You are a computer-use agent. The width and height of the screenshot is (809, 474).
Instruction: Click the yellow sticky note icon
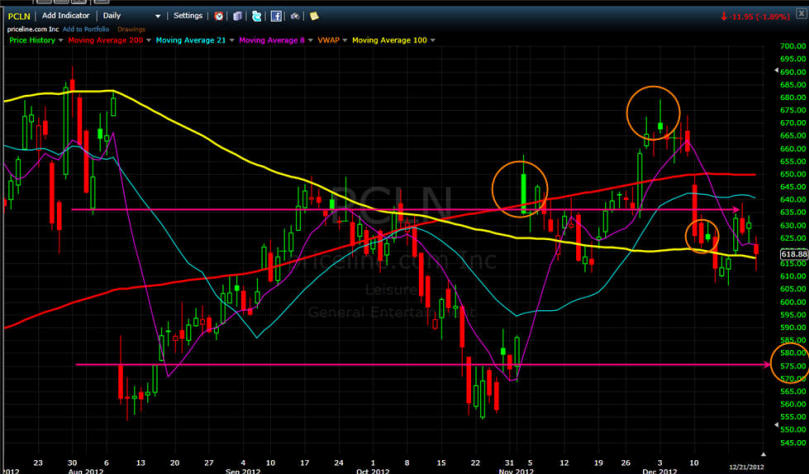click(314, 17)
